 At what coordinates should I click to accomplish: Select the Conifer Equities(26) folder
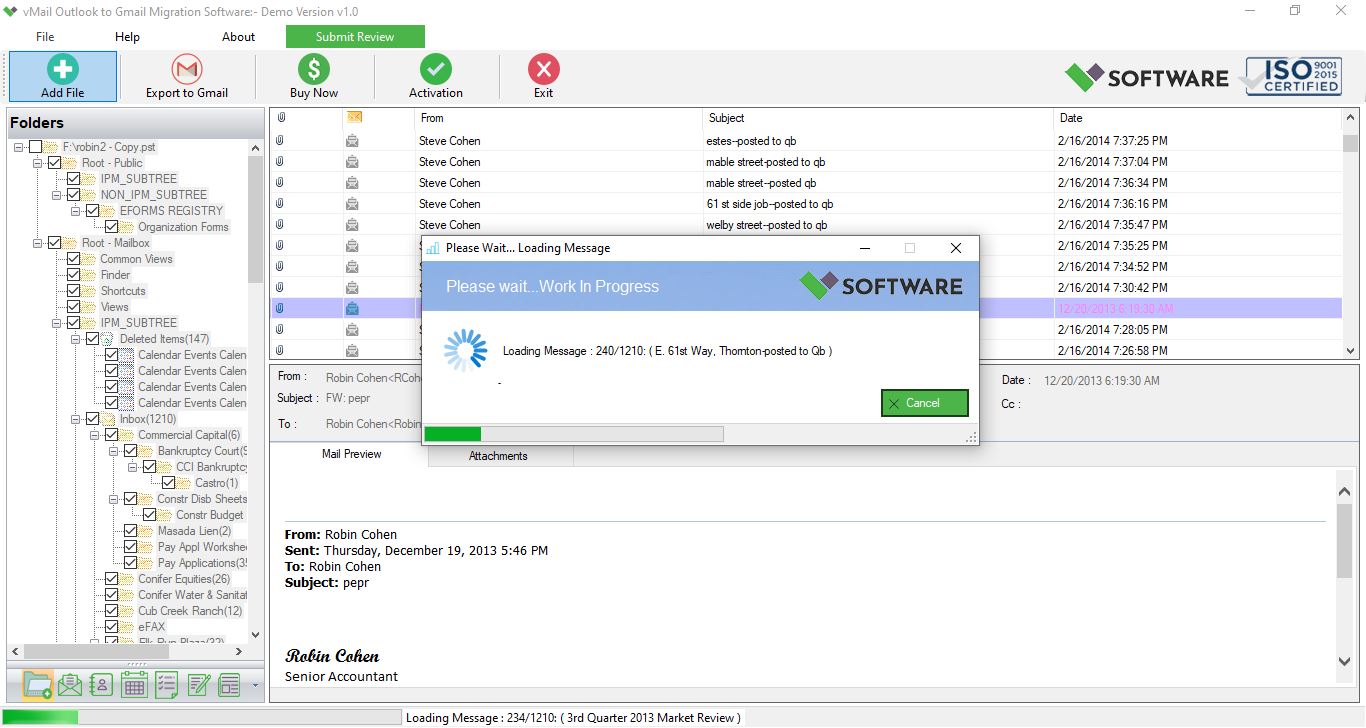[x=184, y=579]
